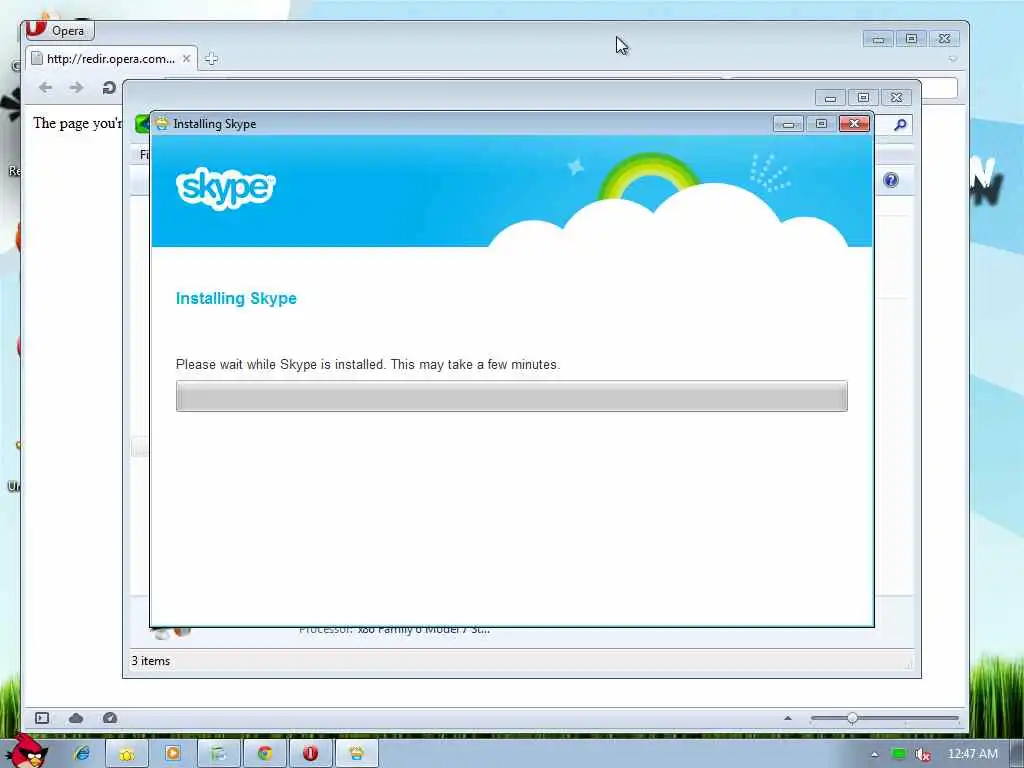
Task: Enable Opera Turbo icon
Action: click(x=110, y=718)
